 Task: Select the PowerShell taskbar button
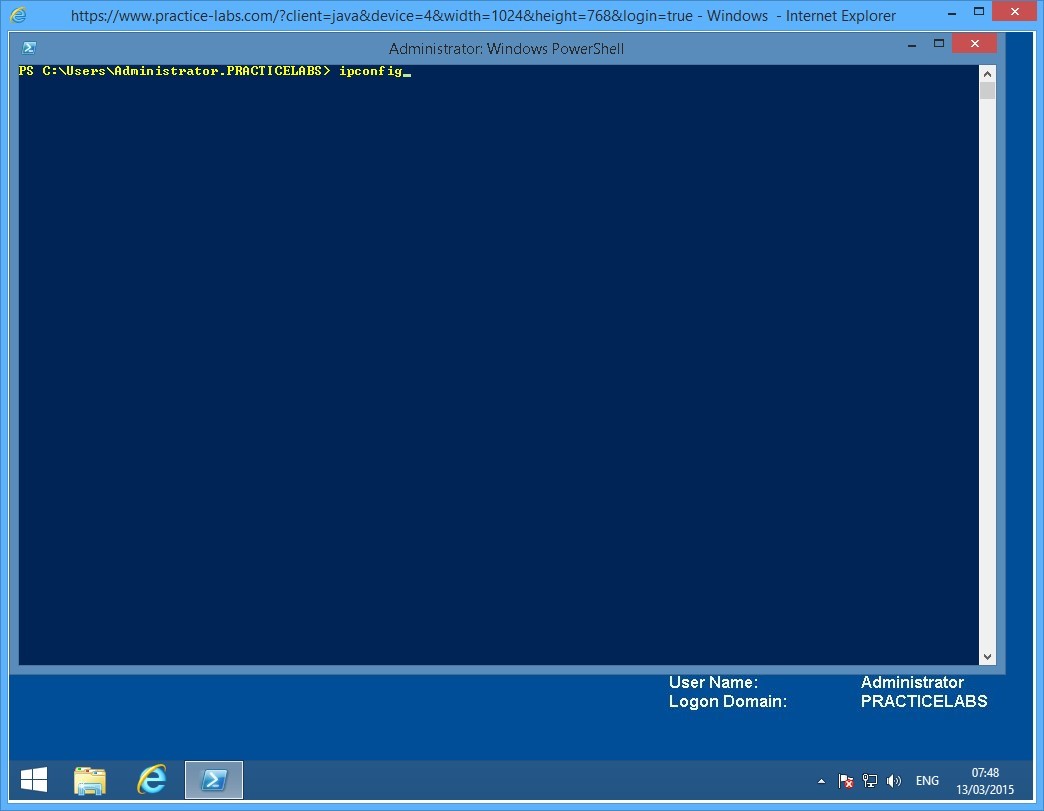[x=214, y=780]
